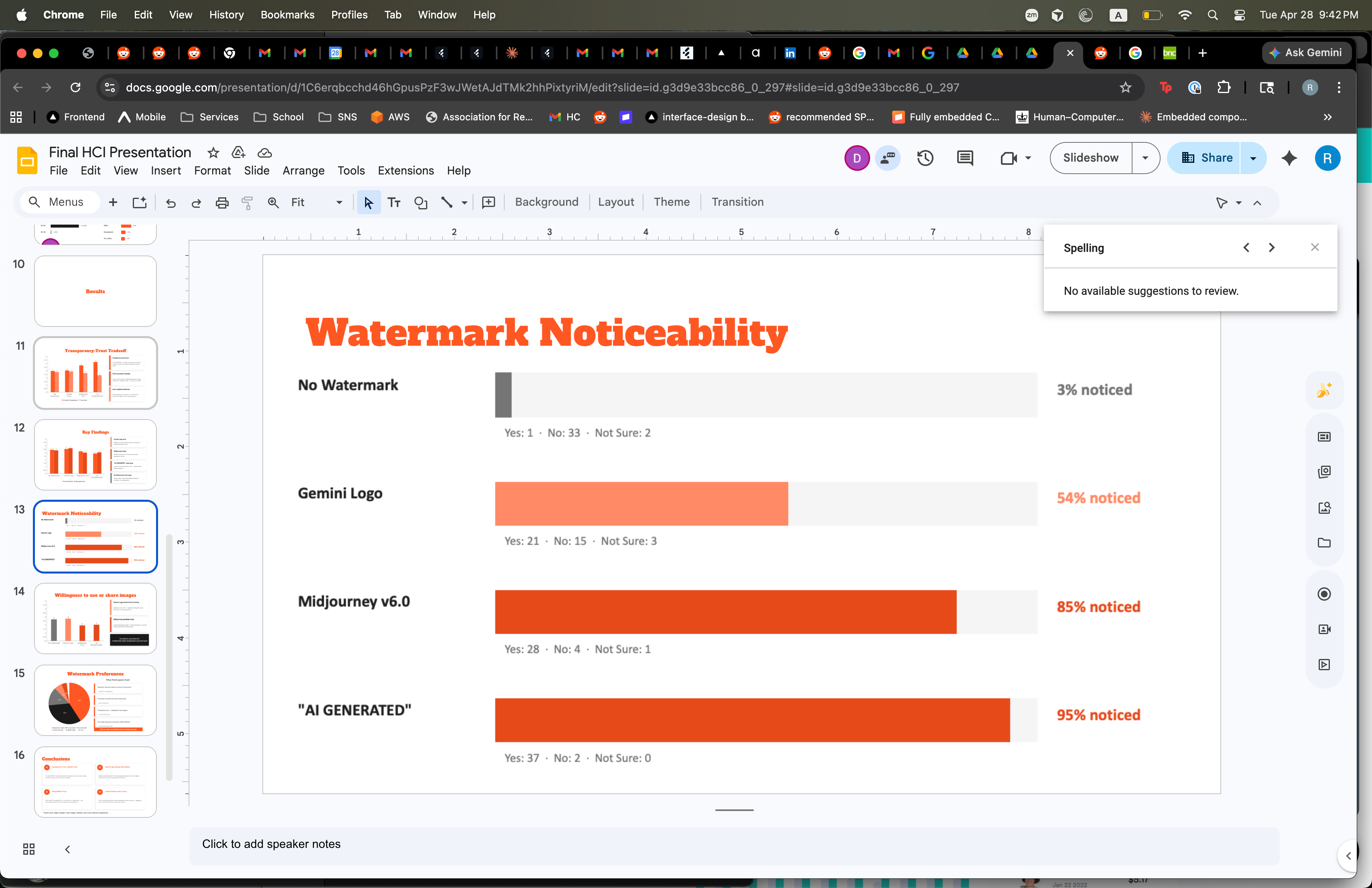The height and width of the screenshot is (888, 1372).
Task: Close the Spelling panel
Action: coord(1315,247)
